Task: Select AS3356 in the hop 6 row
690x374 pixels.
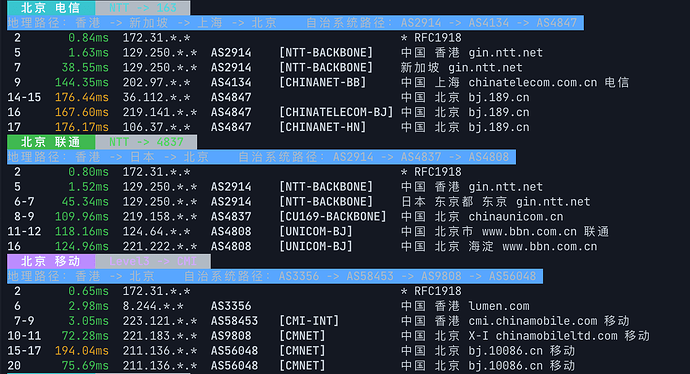Action: pos(231,306)
